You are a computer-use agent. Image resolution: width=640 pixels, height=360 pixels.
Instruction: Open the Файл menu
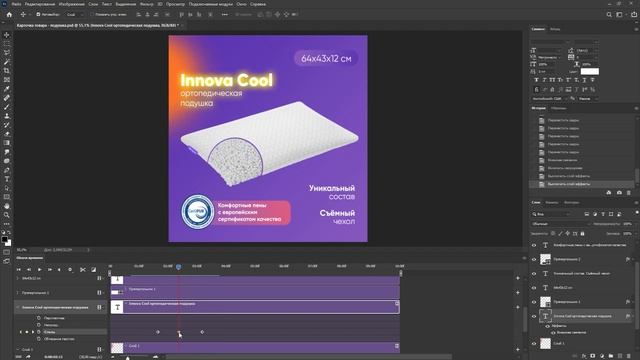(16, 4)
